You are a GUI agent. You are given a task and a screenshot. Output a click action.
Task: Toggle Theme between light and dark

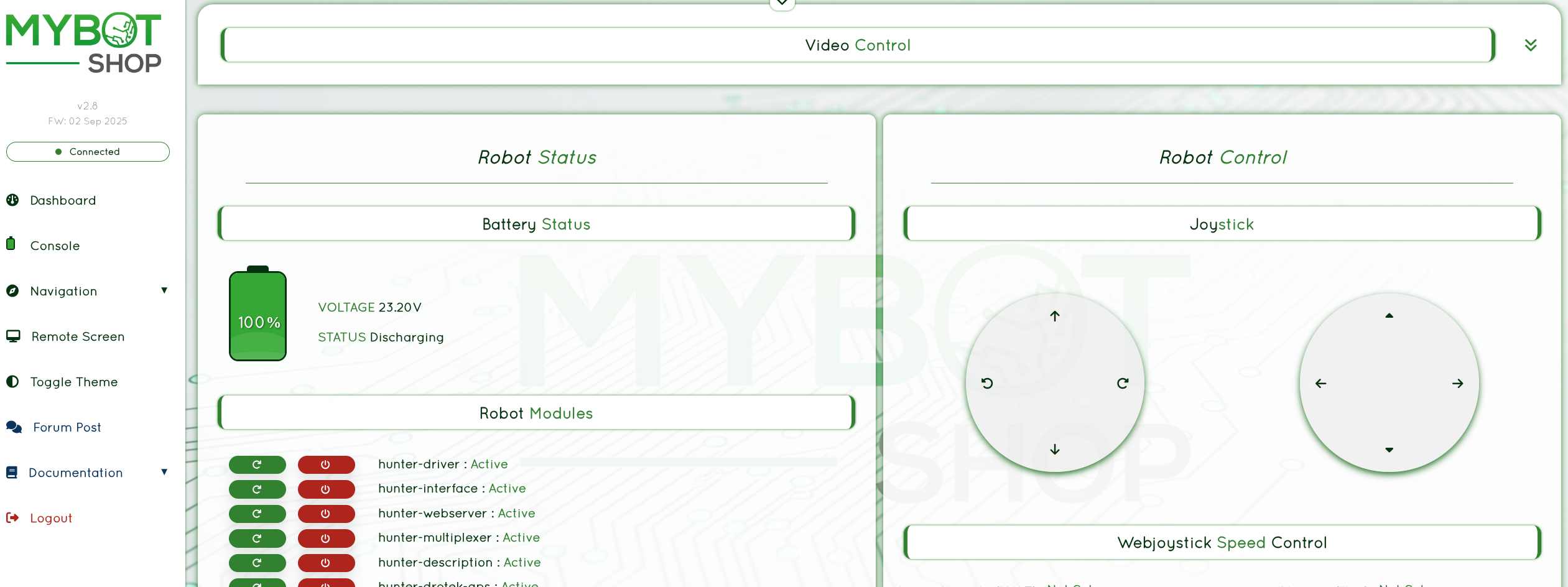point(73,382)
